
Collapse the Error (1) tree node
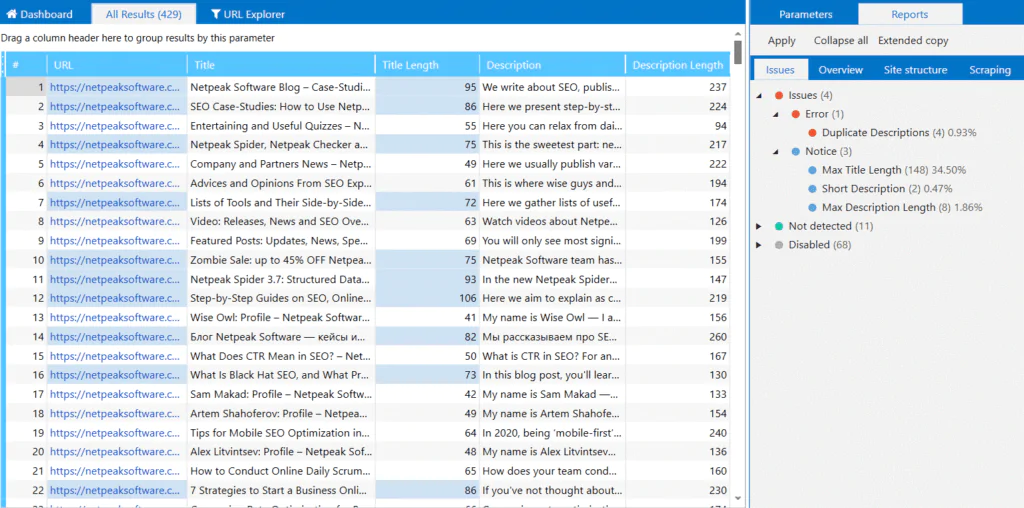pyautogui.click(x=776, y=114)
